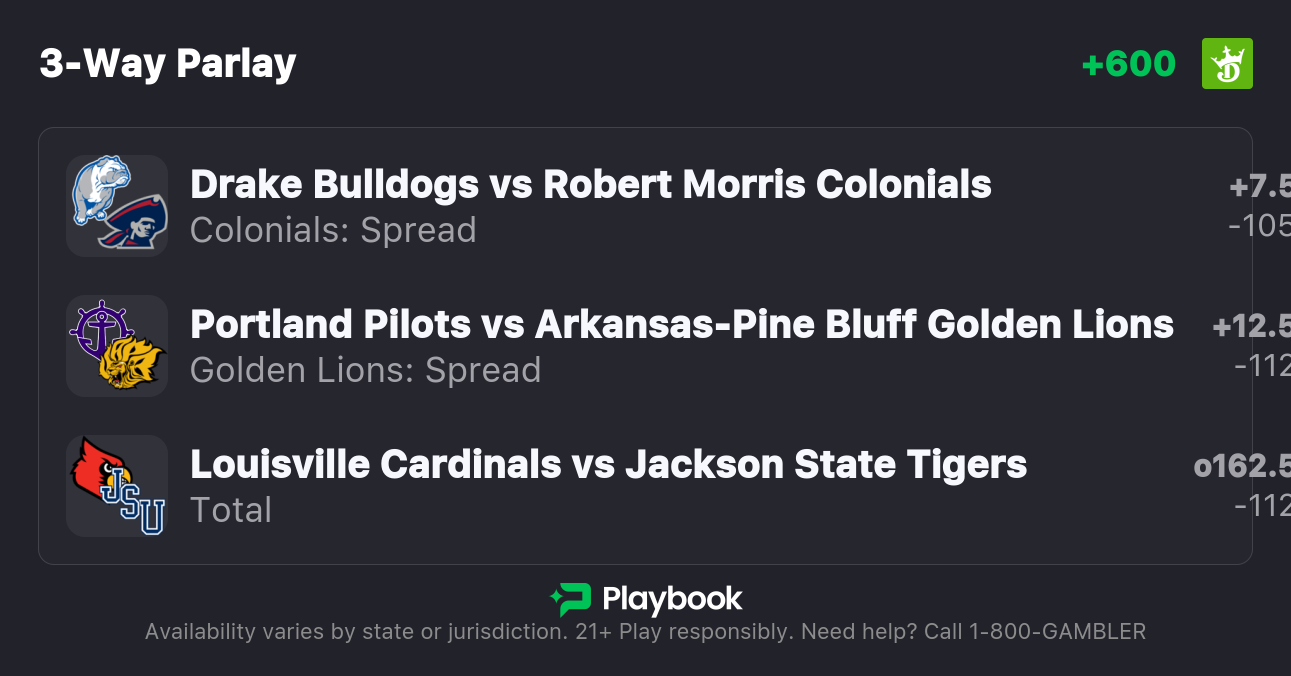Select the 3-Way Parlay heading
Image resolution: width=1291 pixels, height=676 pixels.
coord(168,64)
